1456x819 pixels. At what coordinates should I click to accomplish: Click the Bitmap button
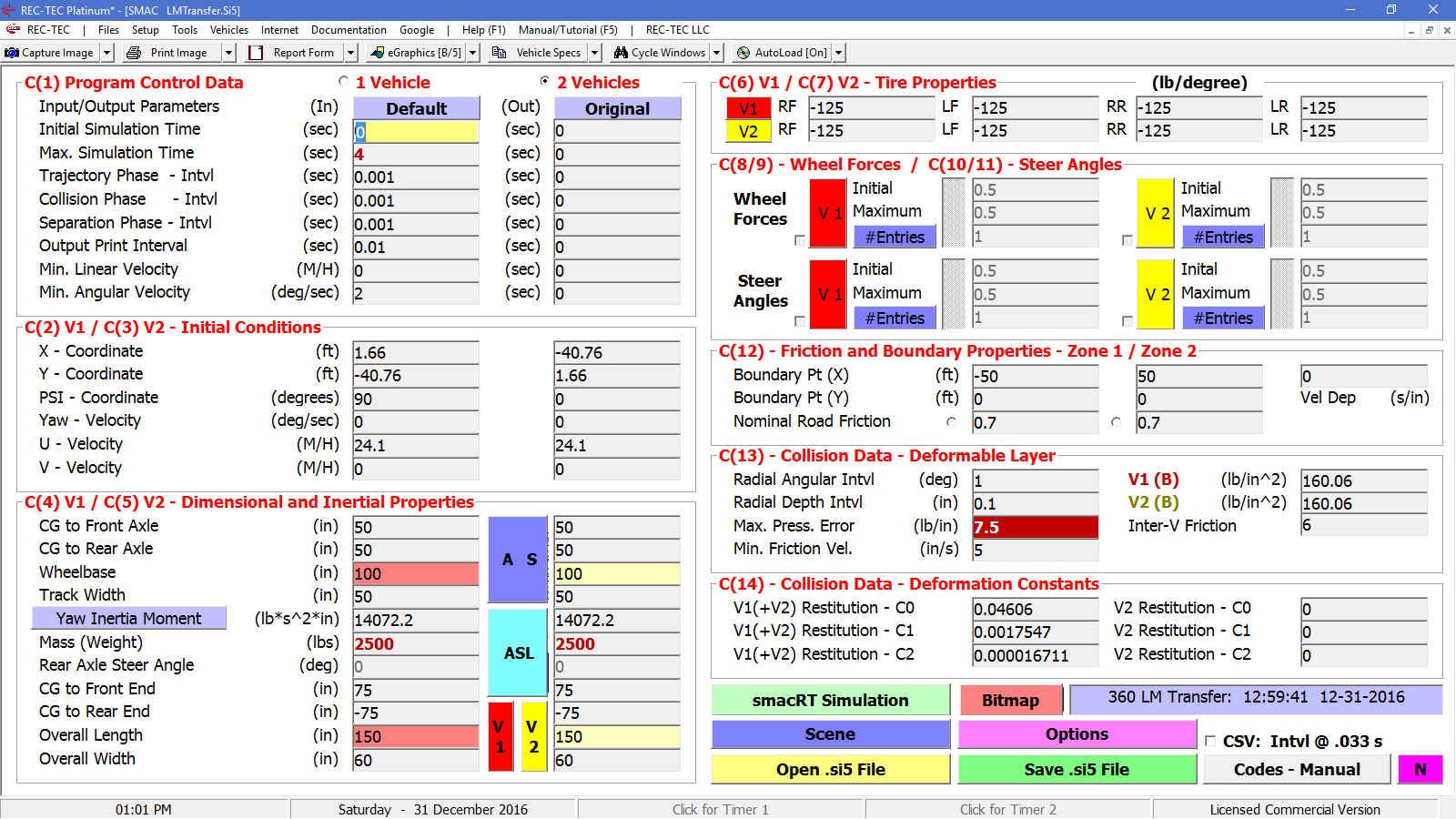click(x=1010, y=700)
